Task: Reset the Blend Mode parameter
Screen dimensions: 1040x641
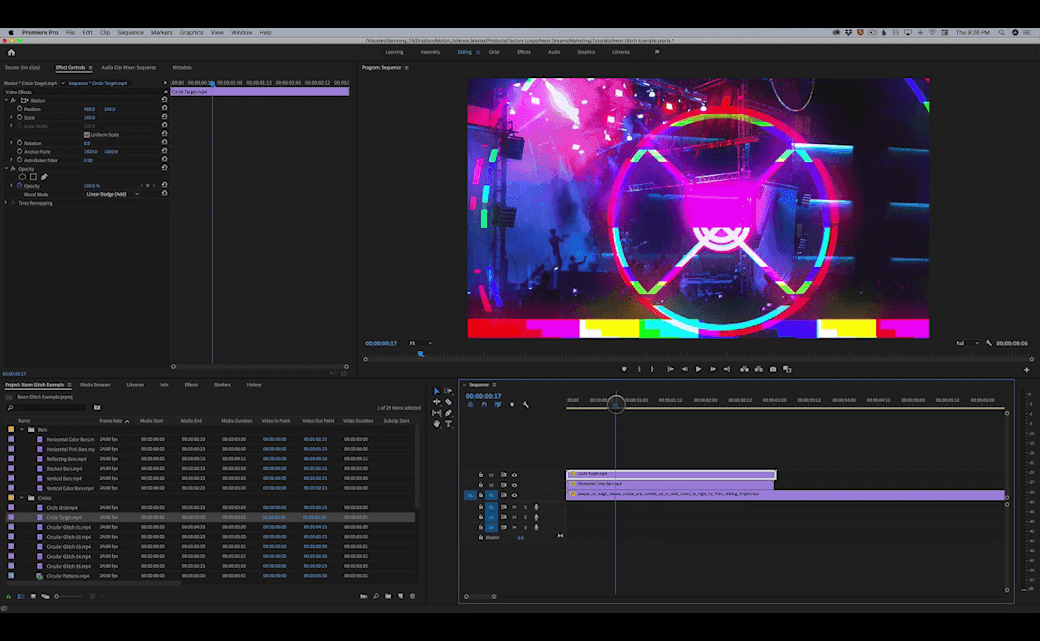Action: pos(164,194)
